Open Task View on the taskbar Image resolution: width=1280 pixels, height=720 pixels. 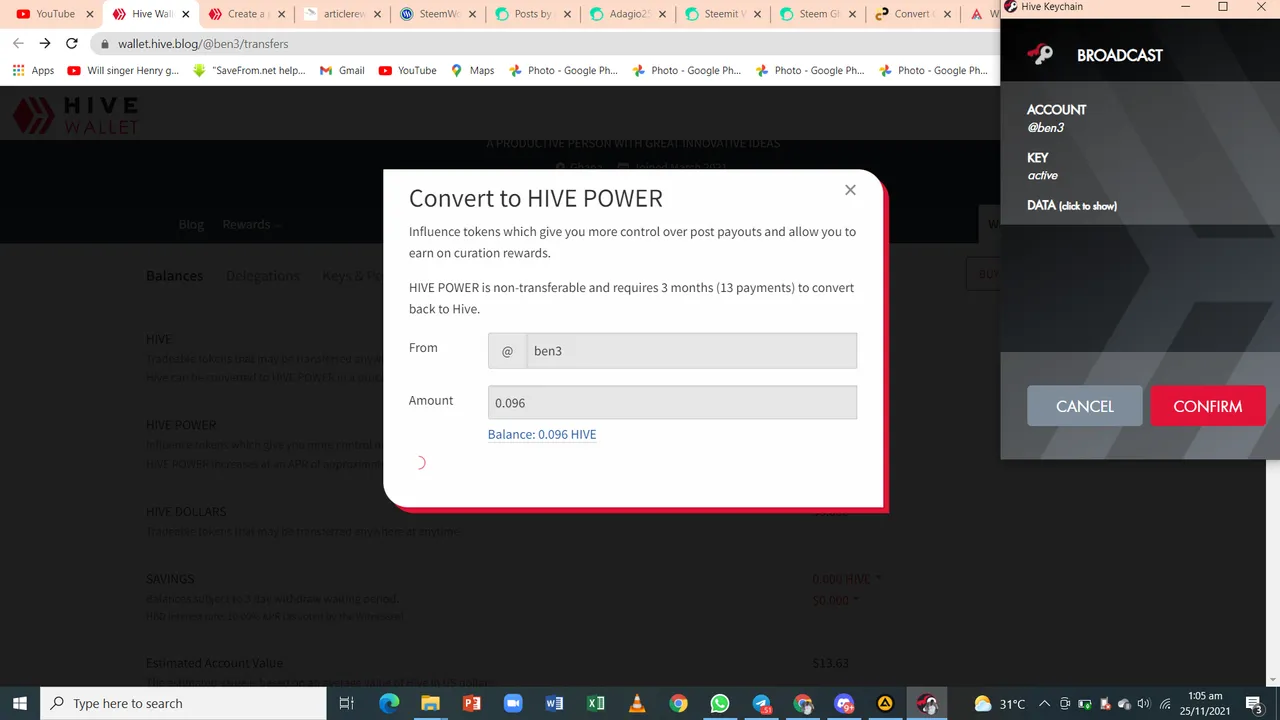(346, 703)
